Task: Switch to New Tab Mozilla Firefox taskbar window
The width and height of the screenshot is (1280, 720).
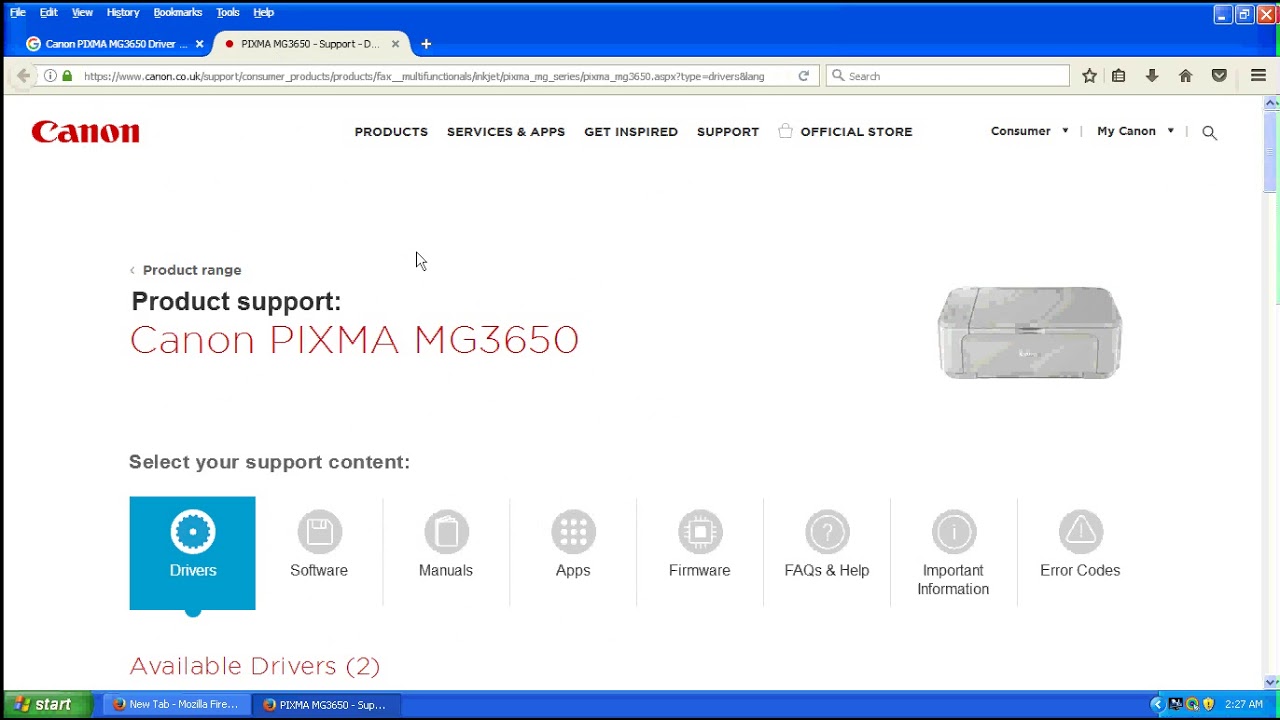Action: 176,704
